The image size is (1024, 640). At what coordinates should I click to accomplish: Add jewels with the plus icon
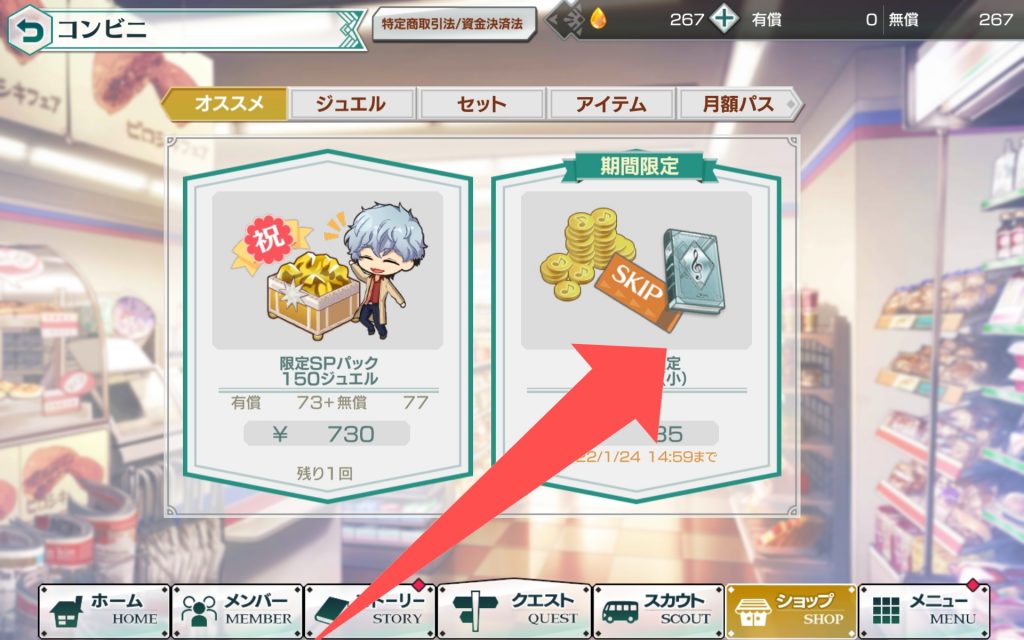pyautogui.click(x=724, y=19)
